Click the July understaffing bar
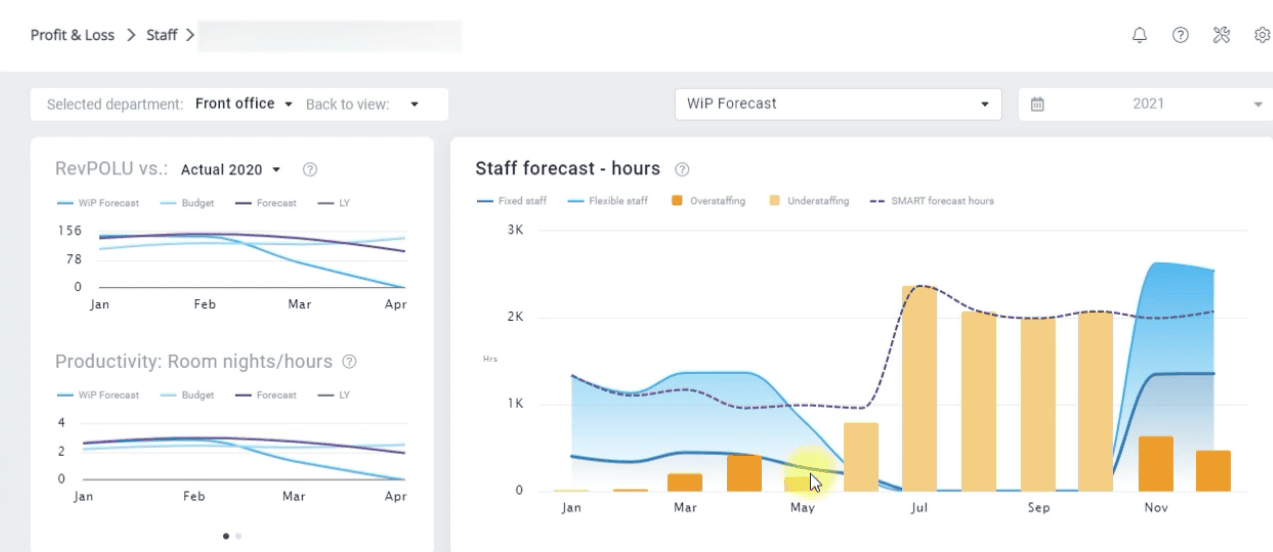The width and height of the screenshot is (1273, 552). [x=919, y=390]
